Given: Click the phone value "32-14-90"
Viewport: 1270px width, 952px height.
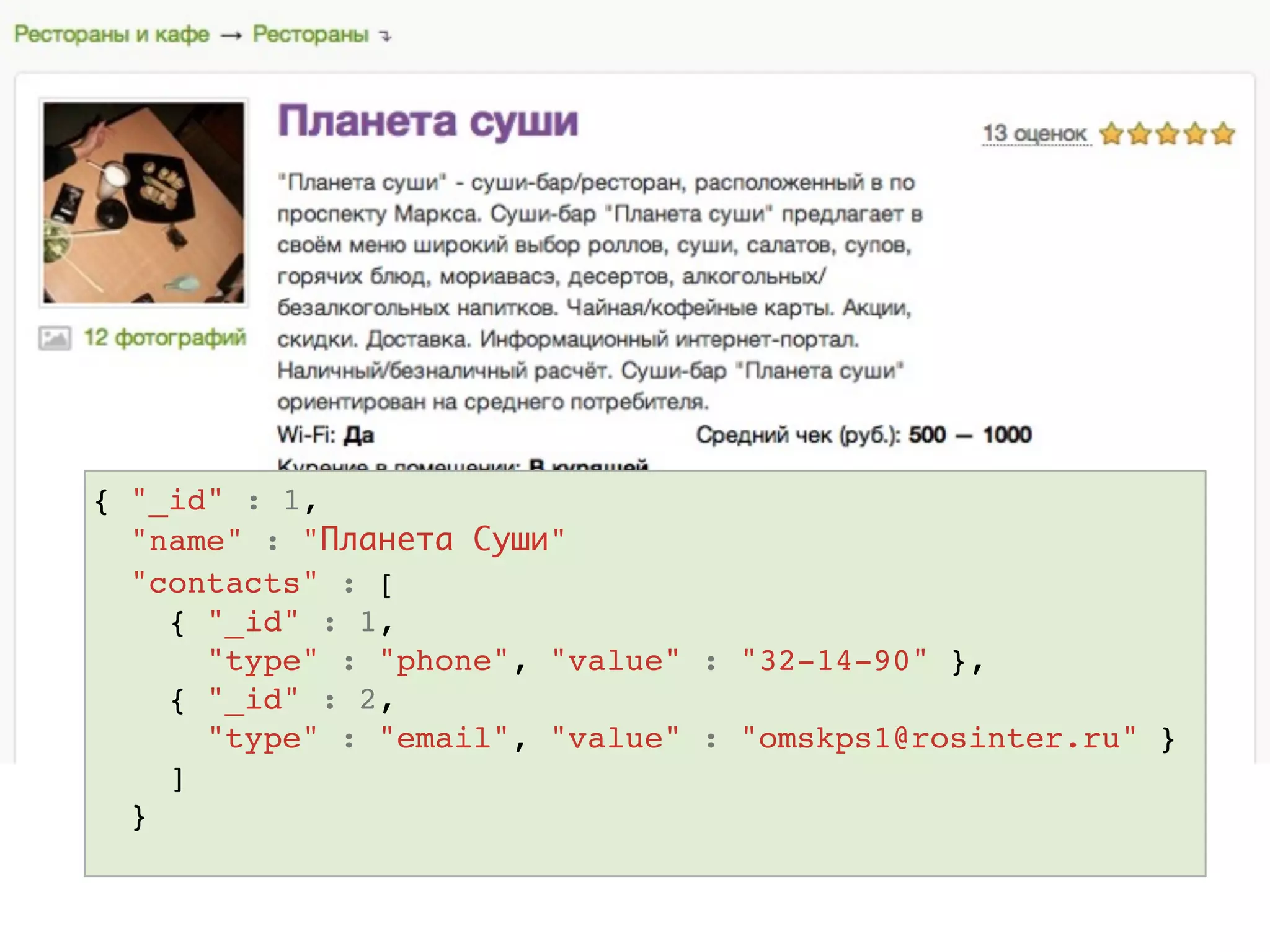Looking at the screenshot, I should point(835,661).
